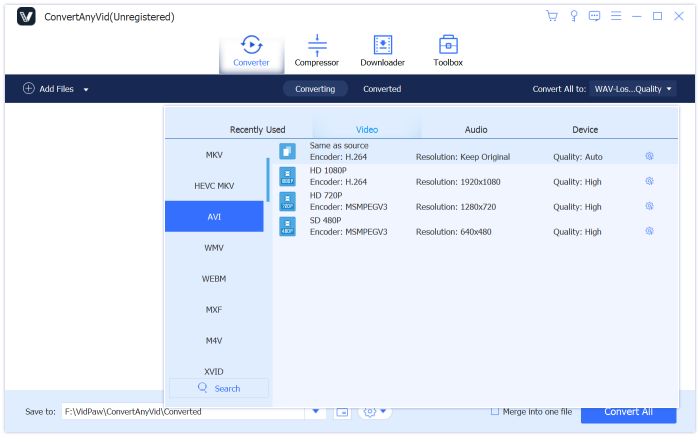The height and width of the screenshot is (437, 700).
Task: Click Resolution: 640x480 text
Action: pyautogui.click(x=454, y=232)
